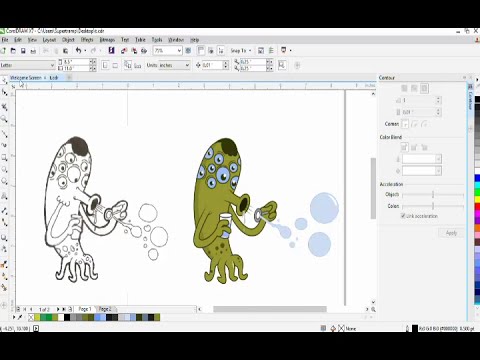Image resolution: width=480 pixels, height=360 pixels.
Task: Open the zoom level dropdown
Action: (179, 51)
